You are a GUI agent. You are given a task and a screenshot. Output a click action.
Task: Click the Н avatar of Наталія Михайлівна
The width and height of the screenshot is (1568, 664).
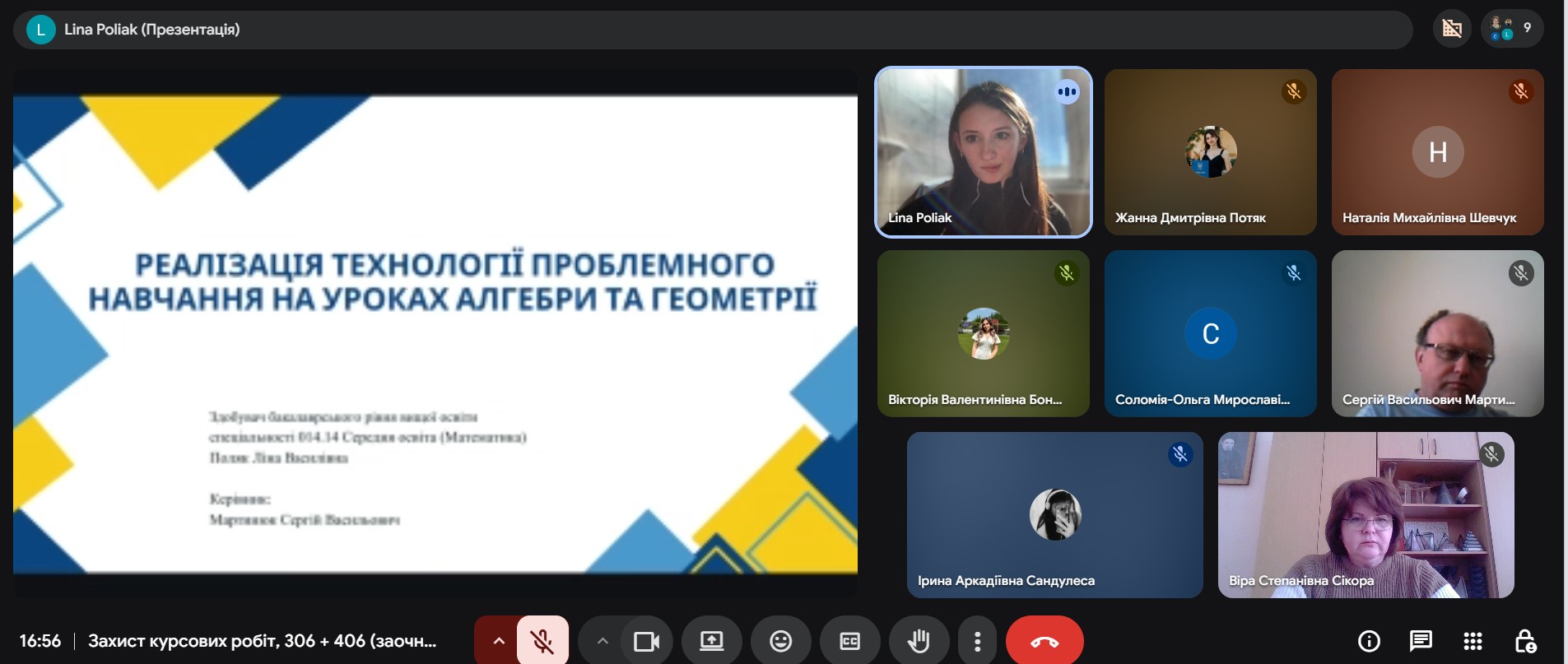(x=1437, y=152)
